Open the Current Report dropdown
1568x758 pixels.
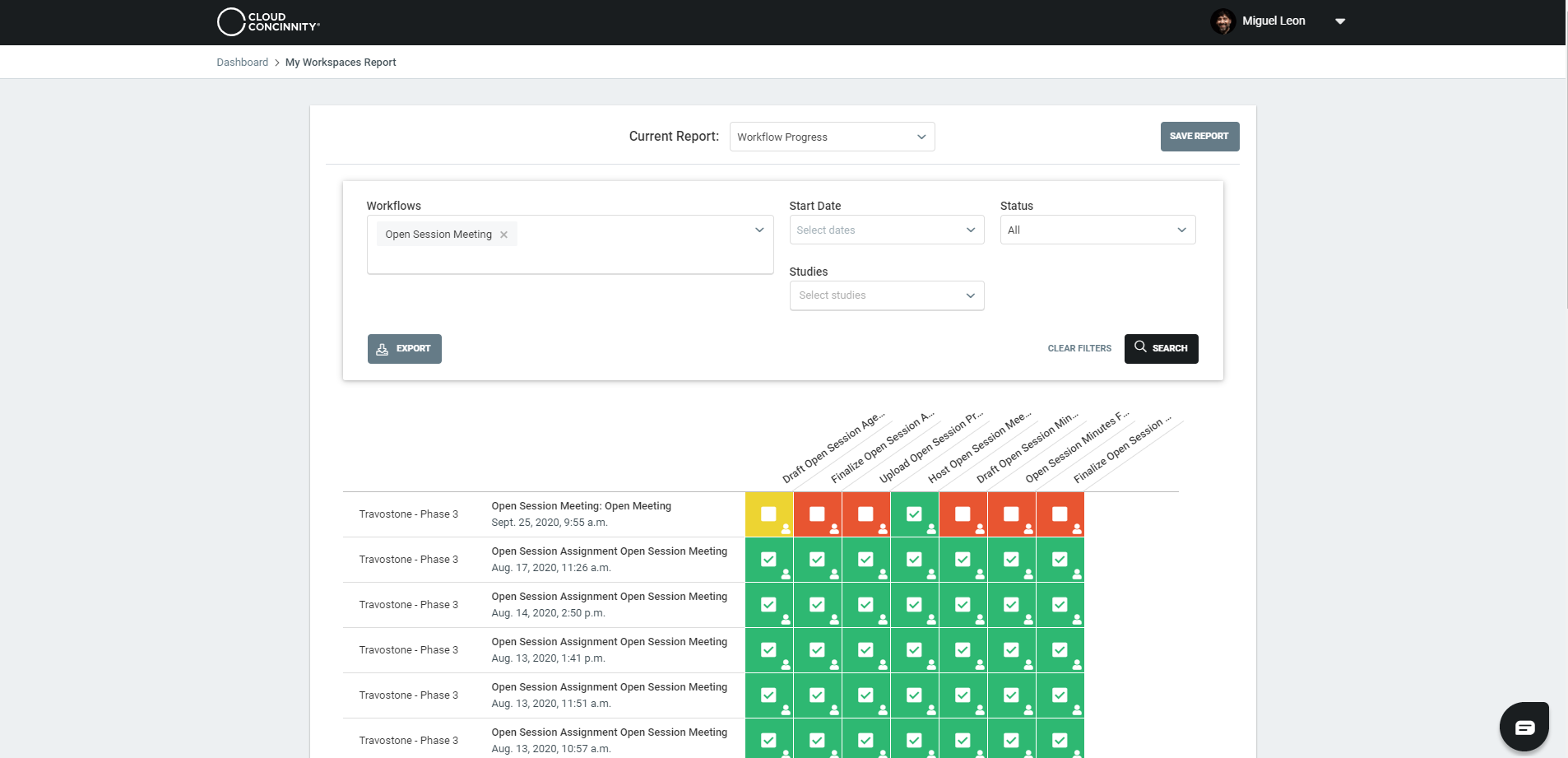pos(832,137)
